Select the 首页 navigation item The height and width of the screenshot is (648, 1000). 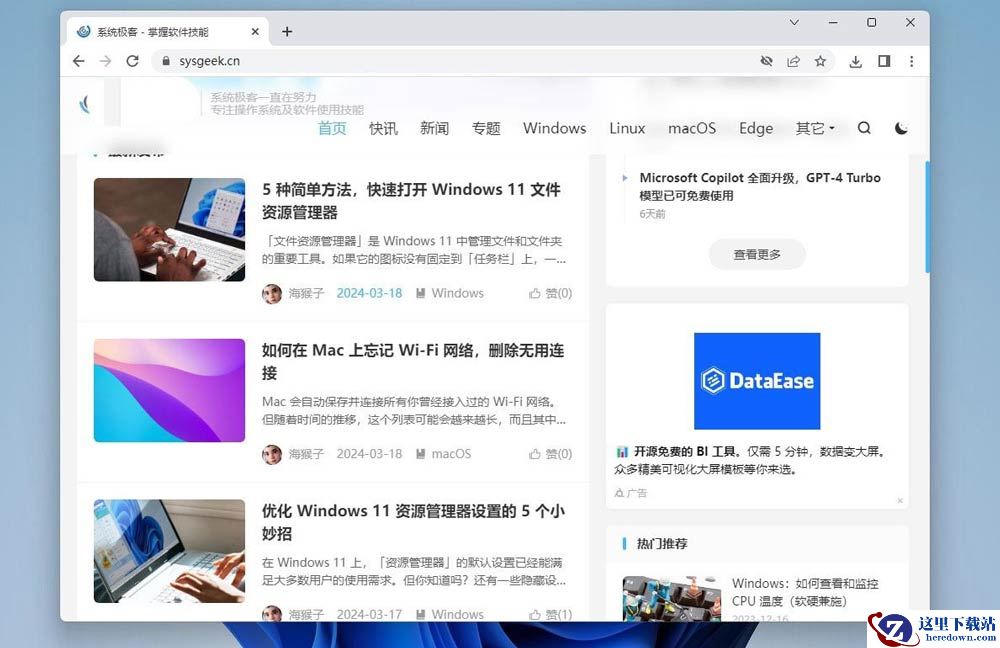pos(332,128)
